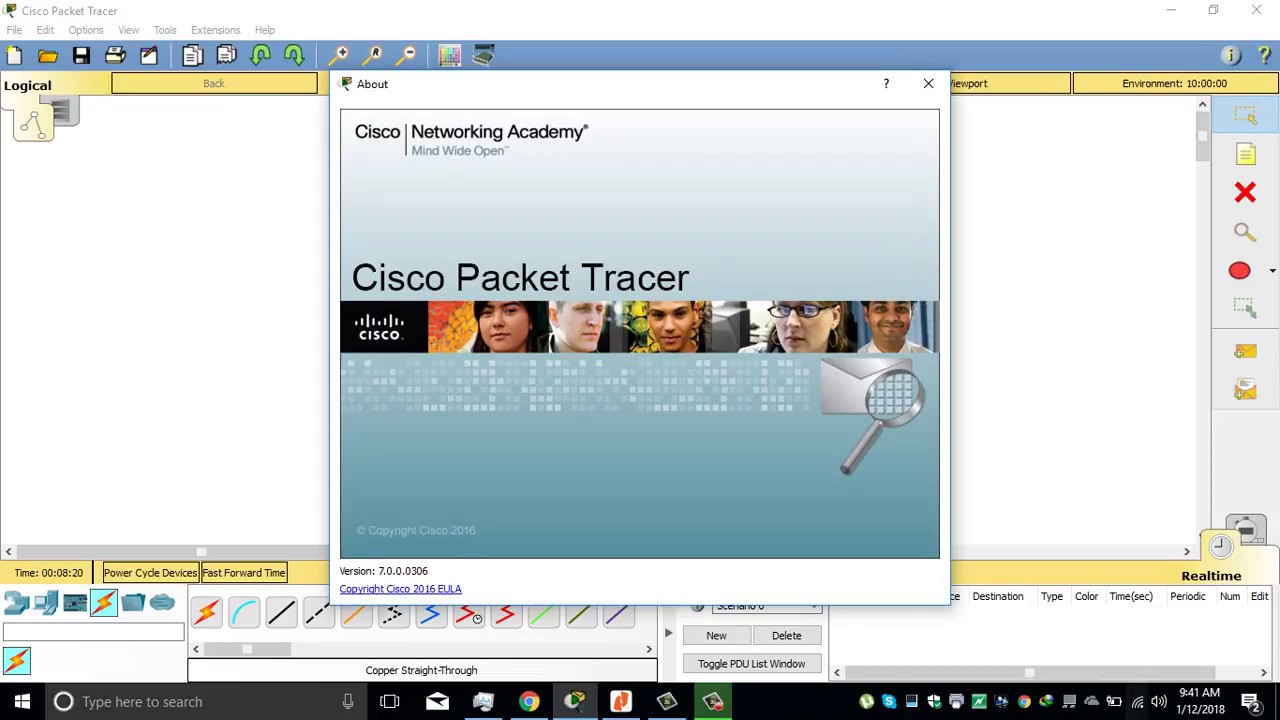Open the Activity Wizard toolbar icon
Image resolution: width=1280 pixels, height=720 pixels.
coord(149,56)
